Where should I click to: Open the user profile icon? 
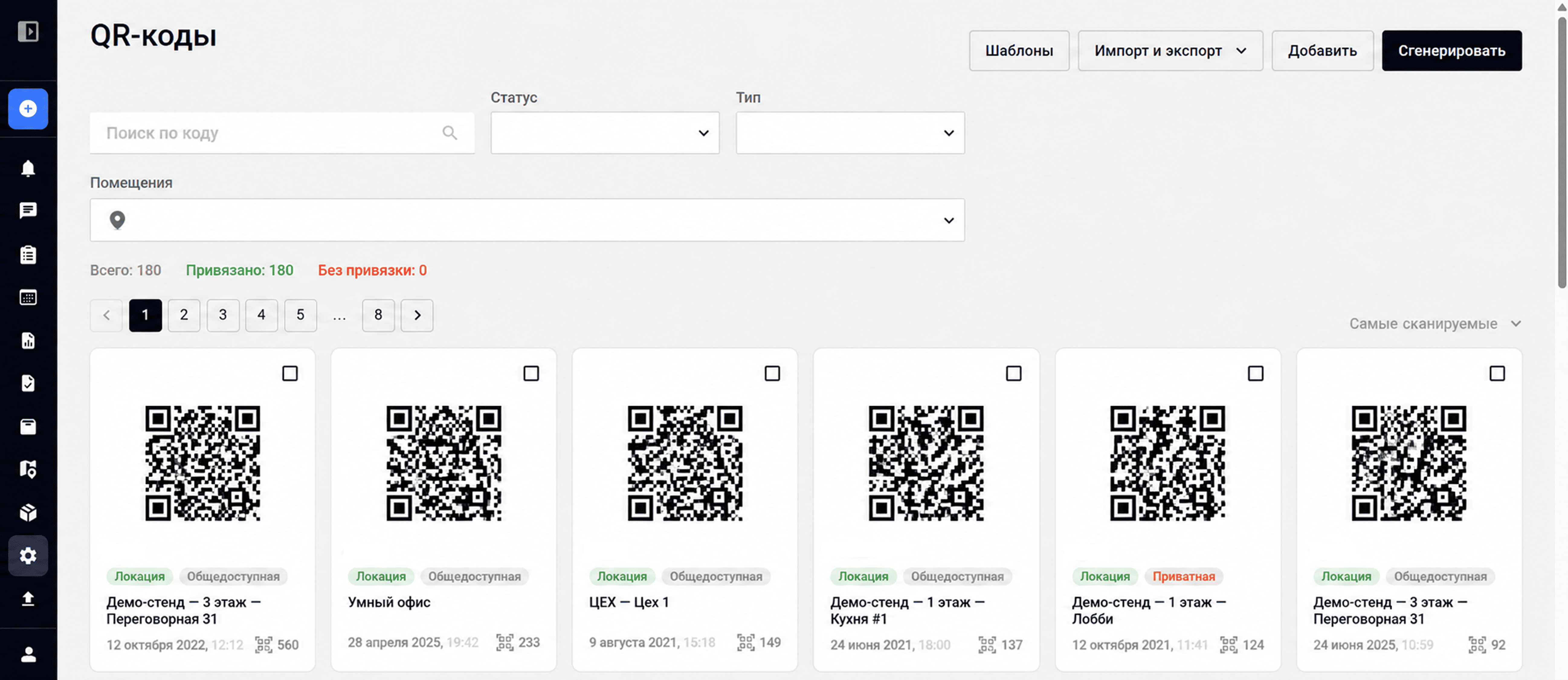tap(28, 654)
